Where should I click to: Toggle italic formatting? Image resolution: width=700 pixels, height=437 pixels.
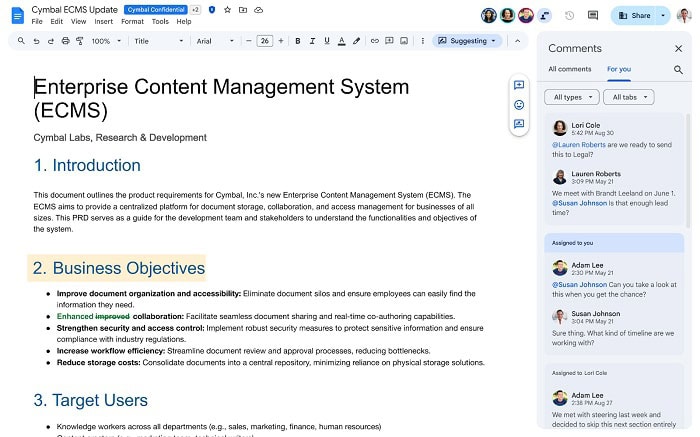[x=312, y=41]
